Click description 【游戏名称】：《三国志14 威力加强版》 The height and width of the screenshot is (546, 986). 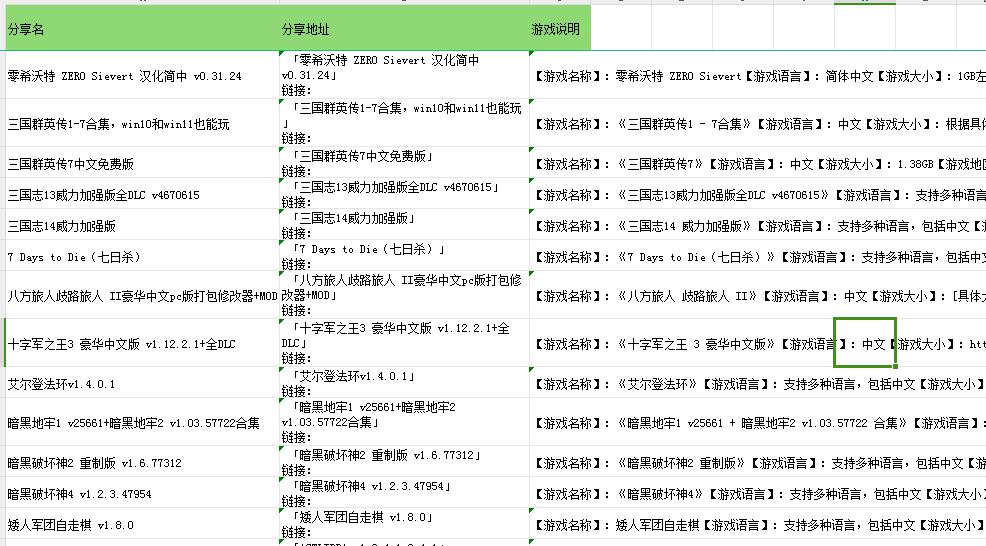[758, 225]
